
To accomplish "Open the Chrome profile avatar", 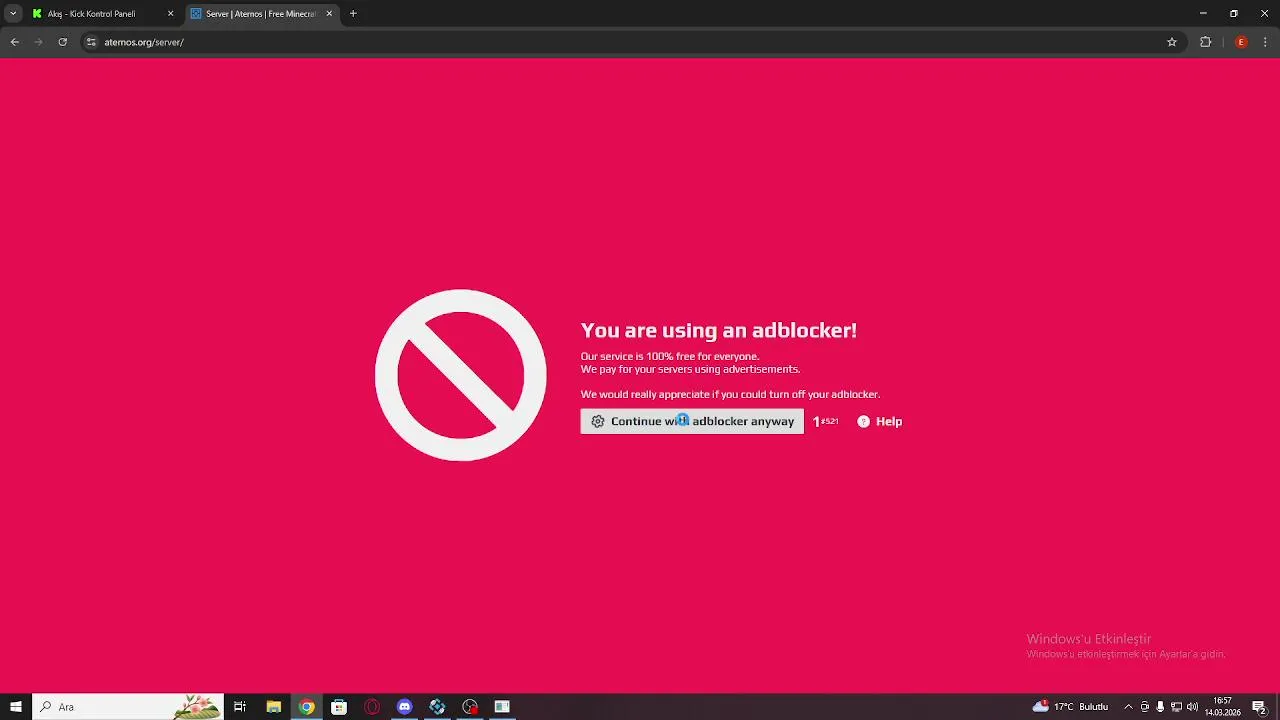I will (1241, 42).
